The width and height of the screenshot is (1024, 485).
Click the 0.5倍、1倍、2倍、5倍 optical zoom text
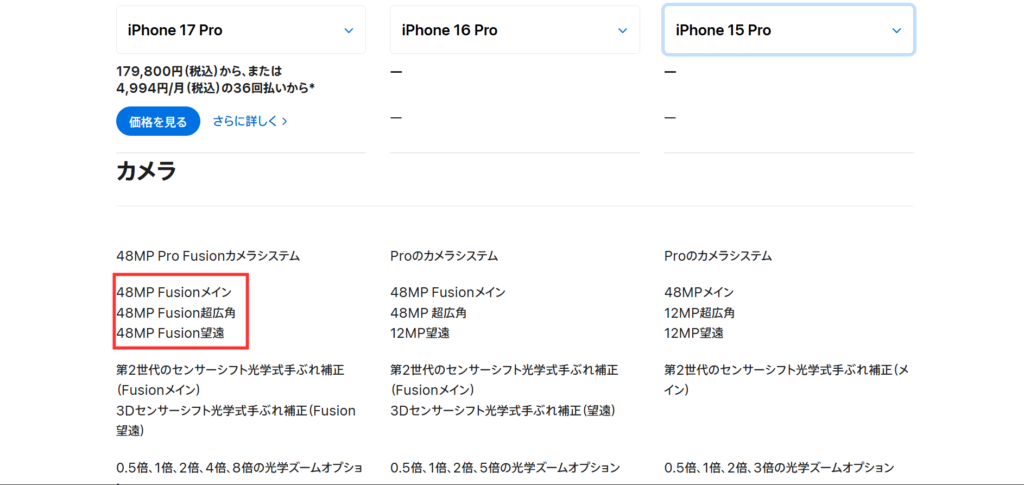(x=505, y=467)
